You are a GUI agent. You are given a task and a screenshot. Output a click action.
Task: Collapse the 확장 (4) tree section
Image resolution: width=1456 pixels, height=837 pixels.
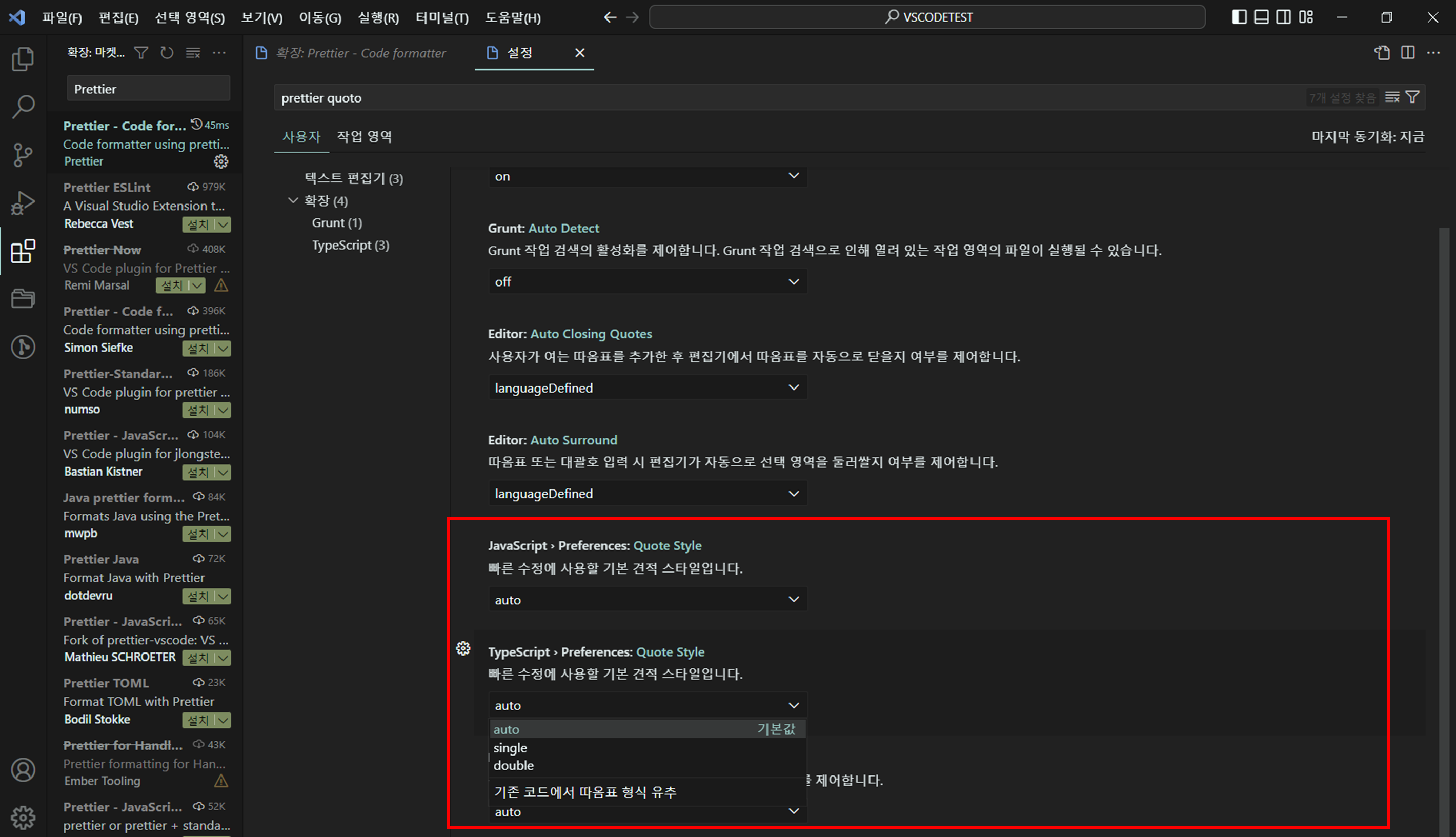coord(293,200)
